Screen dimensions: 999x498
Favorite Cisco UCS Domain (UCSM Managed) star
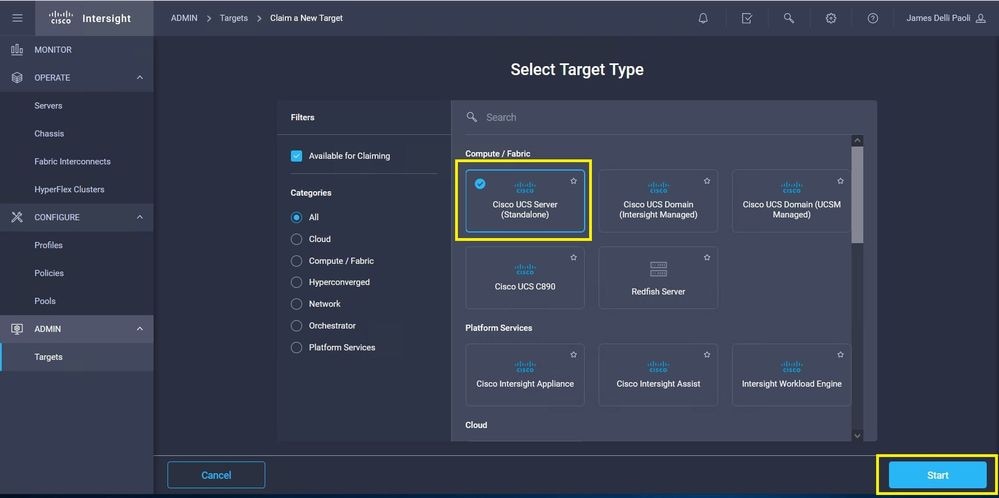(840, 181)
